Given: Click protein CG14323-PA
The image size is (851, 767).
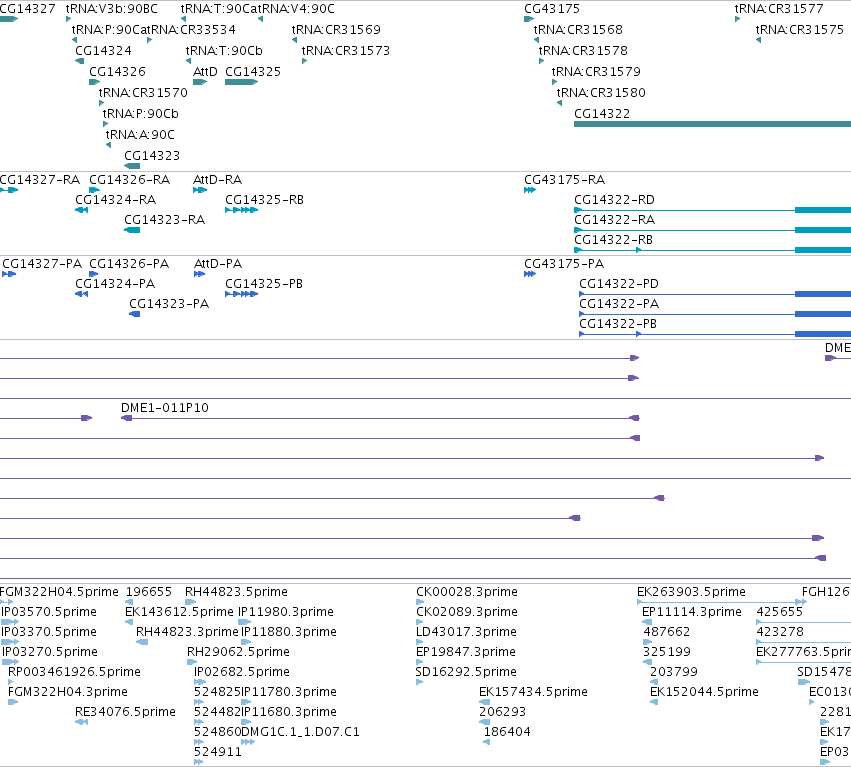Looking at the screenshot, I should [135, 314].
